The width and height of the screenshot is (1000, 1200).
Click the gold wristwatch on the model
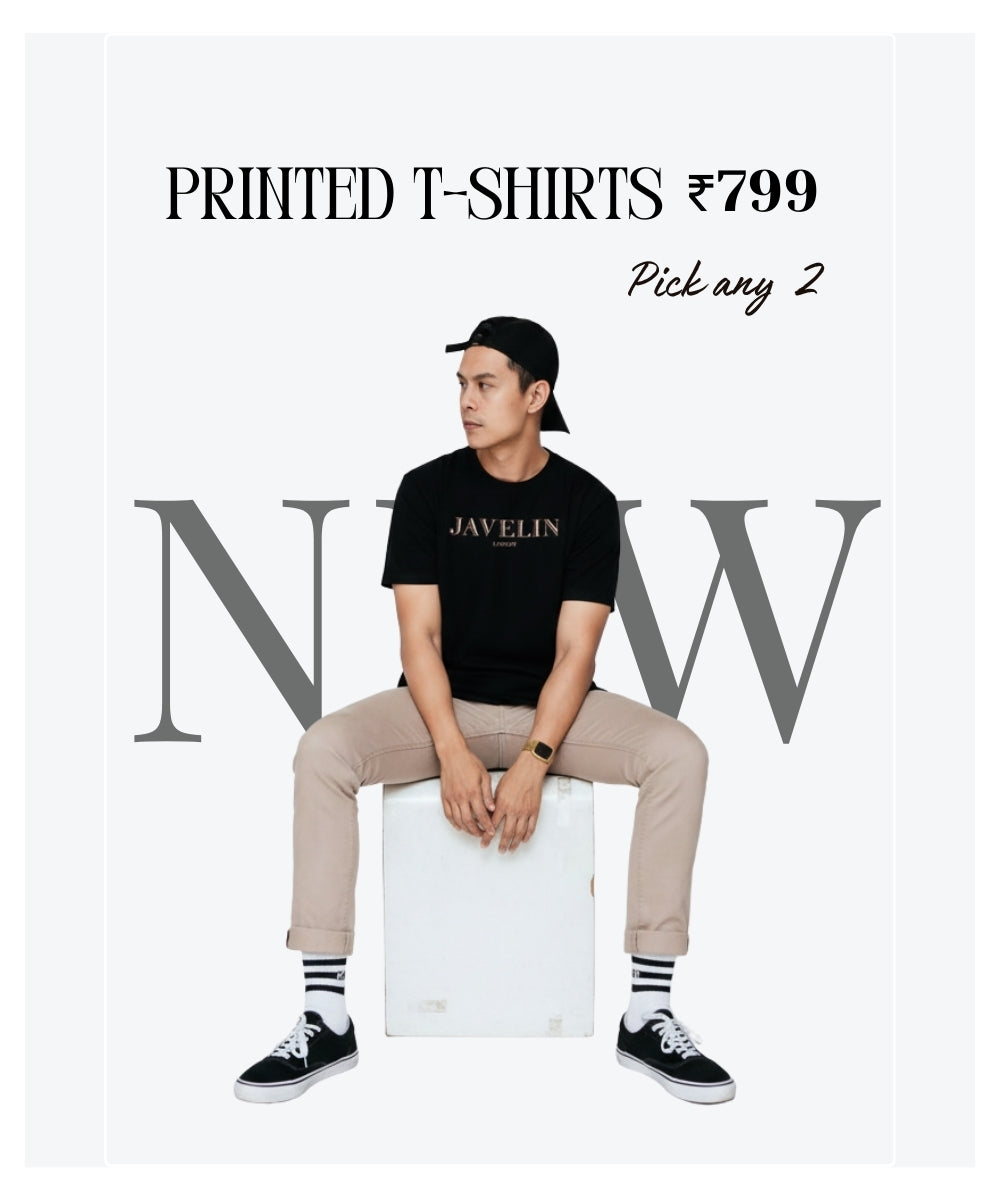(x=540, y=750)
